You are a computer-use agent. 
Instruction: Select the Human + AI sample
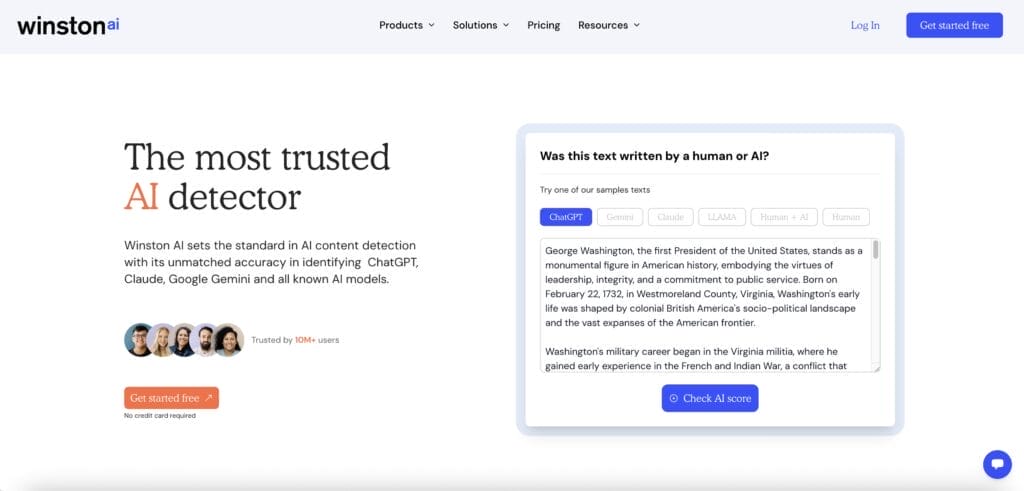coord(783,217)
